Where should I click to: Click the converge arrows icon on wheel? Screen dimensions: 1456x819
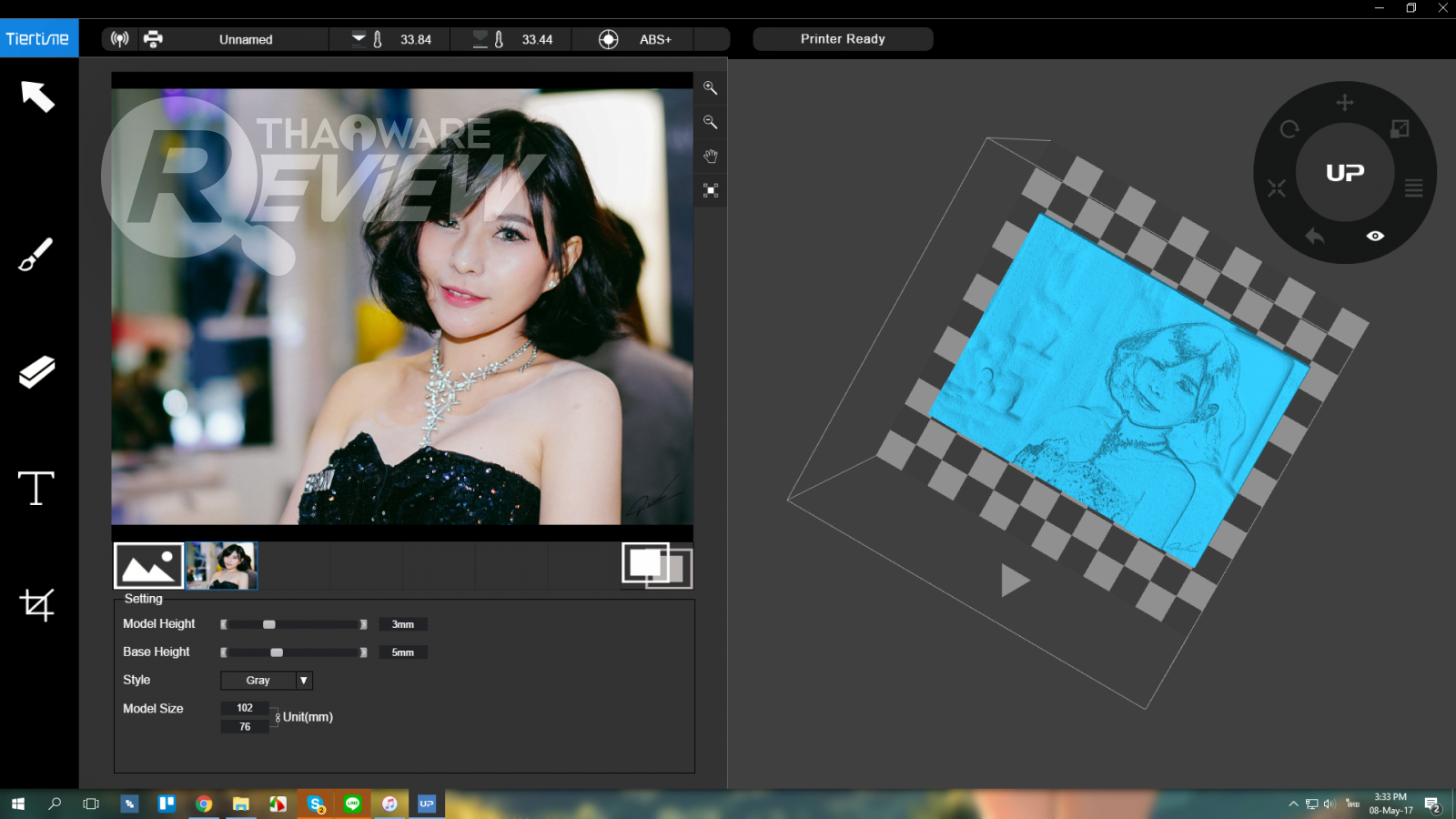(x=1277, y=187)
